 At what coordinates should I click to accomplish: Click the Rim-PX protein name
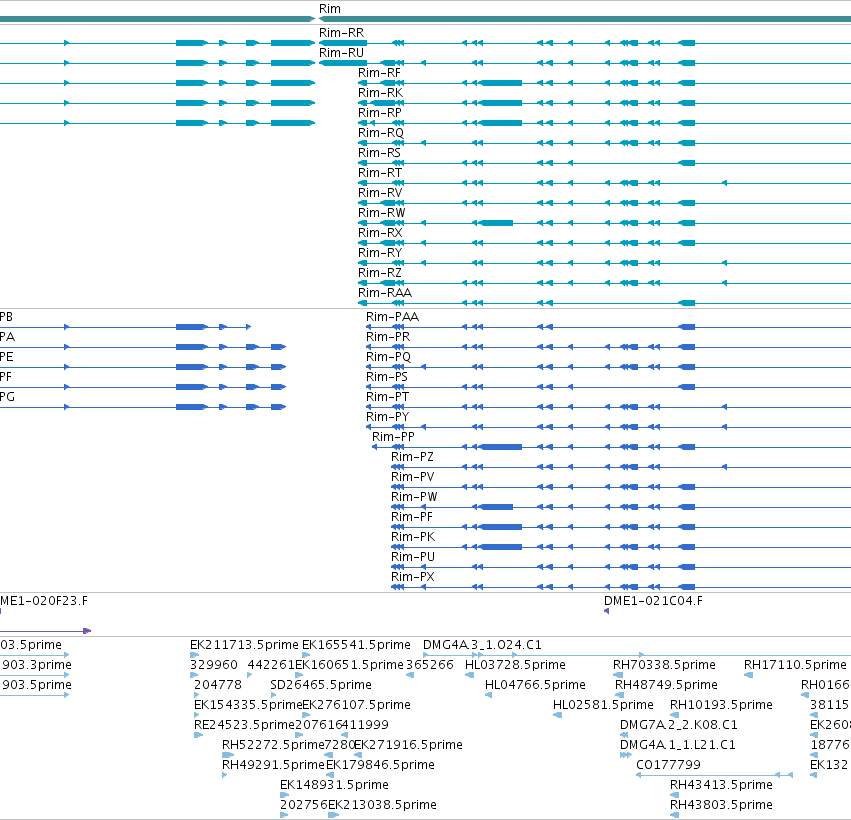(413, 577)
